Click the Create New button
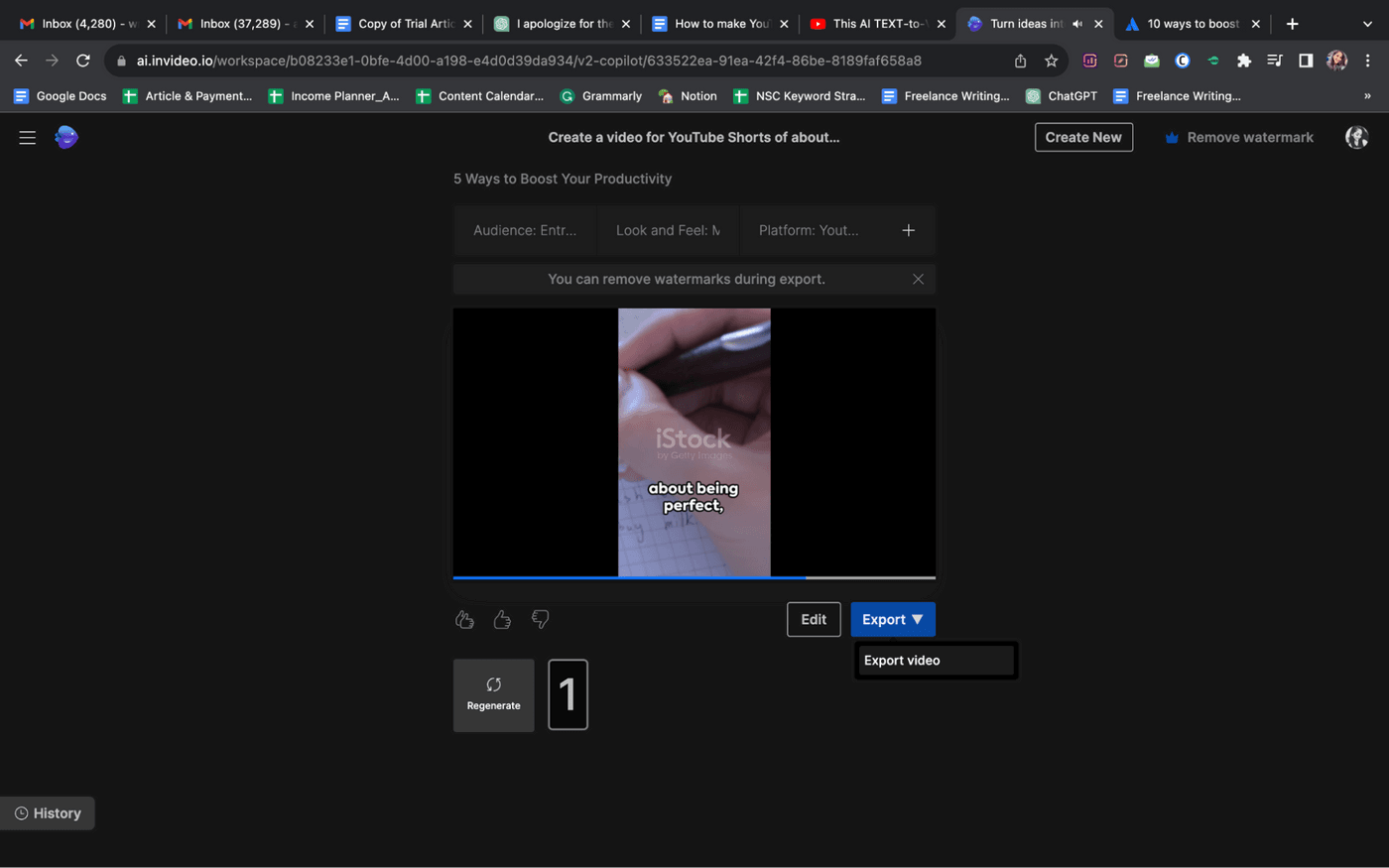The image size is (1389, 868). 1082,137
